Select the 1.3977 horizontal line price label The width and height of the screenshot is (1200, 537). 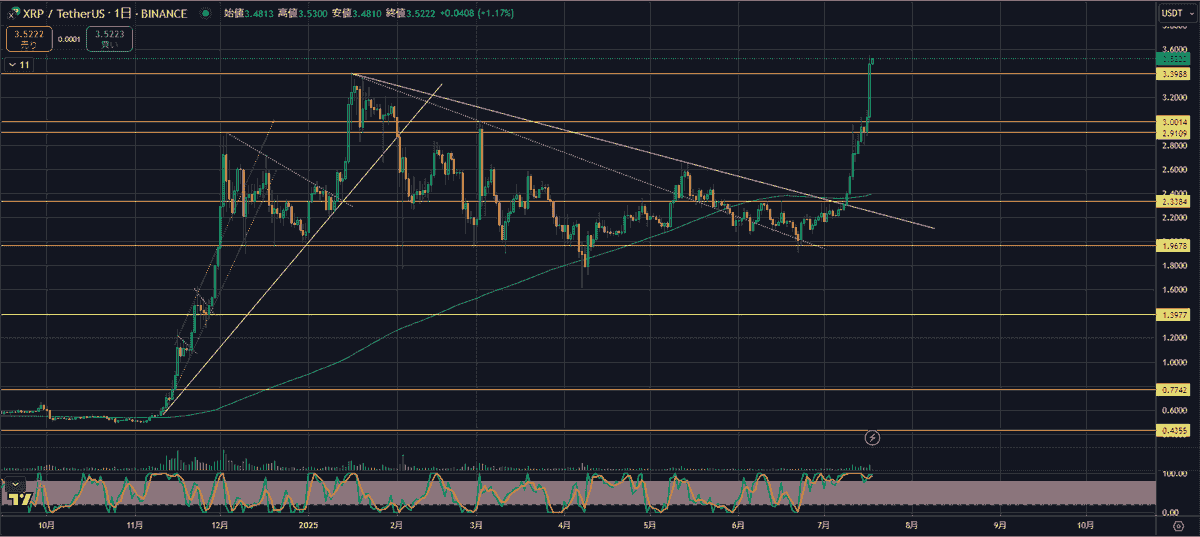(x=1171, y=315)
